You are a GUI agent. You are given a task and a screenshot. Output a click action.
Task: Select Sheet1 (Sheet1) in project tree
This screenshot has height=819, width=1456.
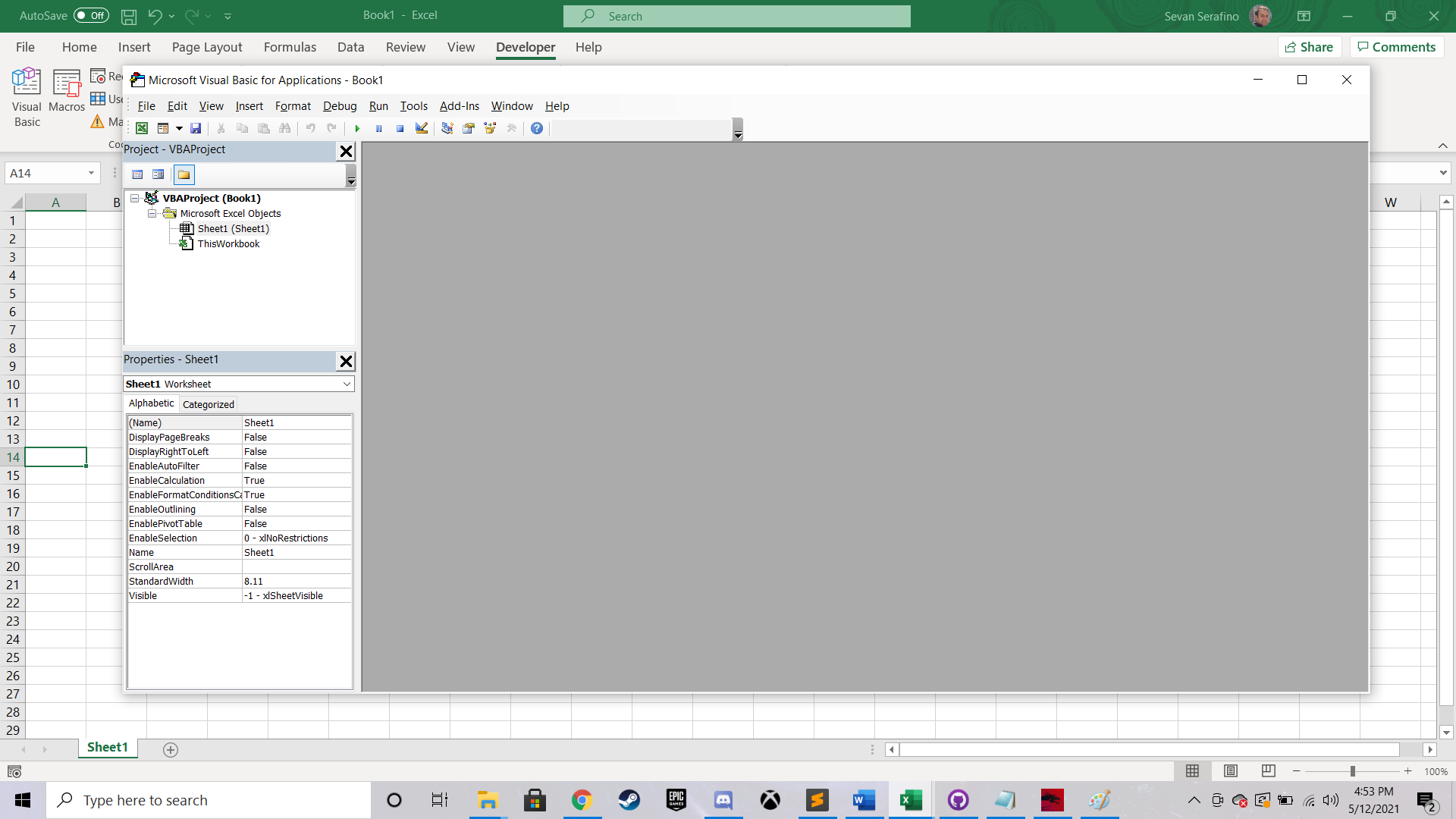[x=233, y=228]
